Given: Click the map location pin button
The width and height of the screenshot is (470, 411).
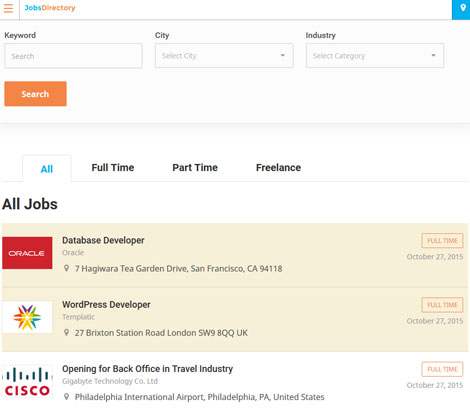Looking at the screenshot, I should 462,9.
